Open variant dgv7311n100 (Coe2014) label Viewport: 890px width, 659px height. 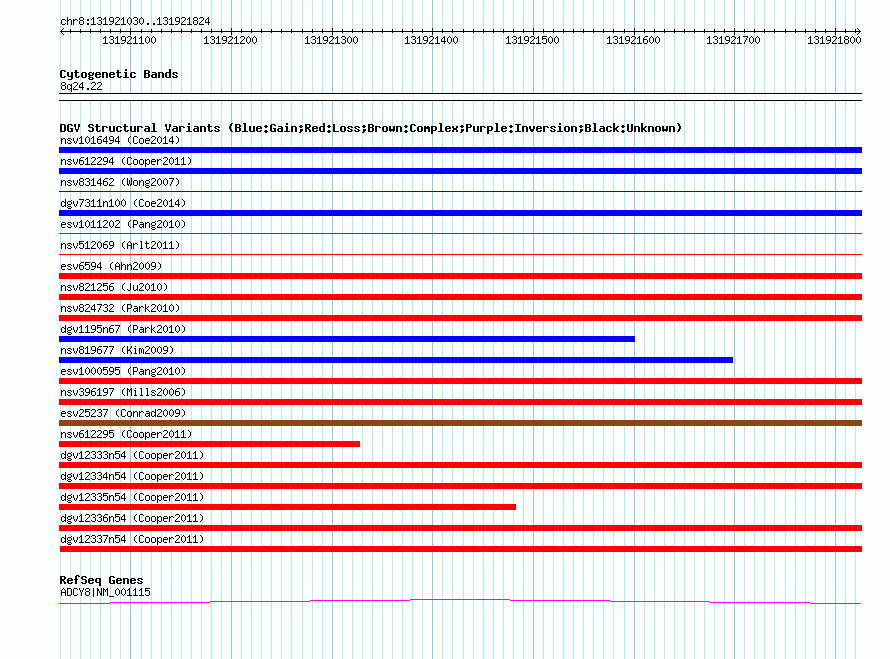tap(123, 203)
